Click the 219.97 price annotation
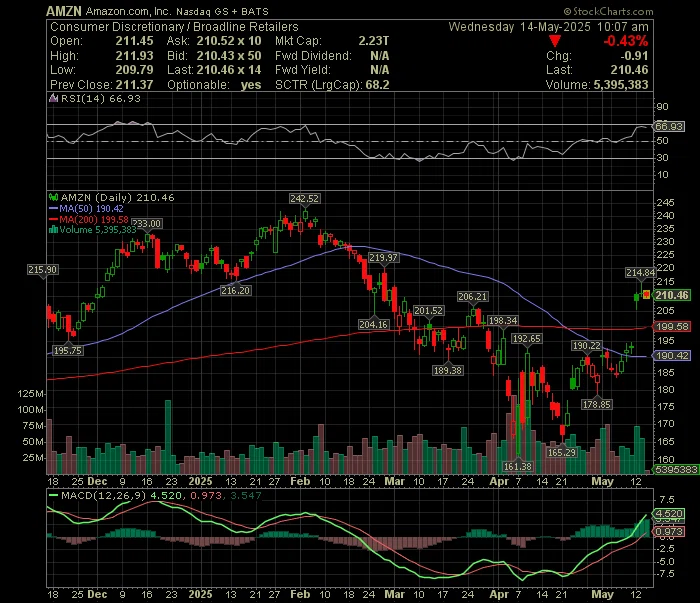Image resolution: width=700 pixels, height=603 pixels. pos(383,258)
